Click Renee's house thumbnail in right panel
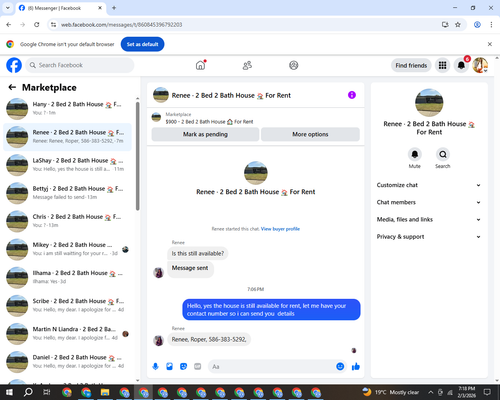The width and height of the screenshot is (500, 400). point(429,103)
